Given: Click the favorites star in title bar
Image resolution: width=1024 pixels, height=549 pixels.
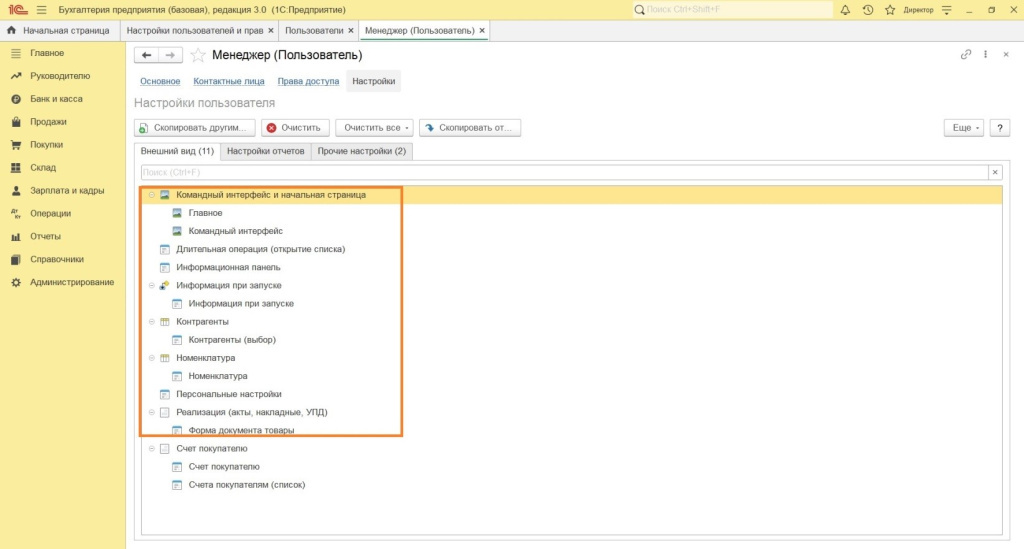Looking at the screenshot, I should [888, 9].
